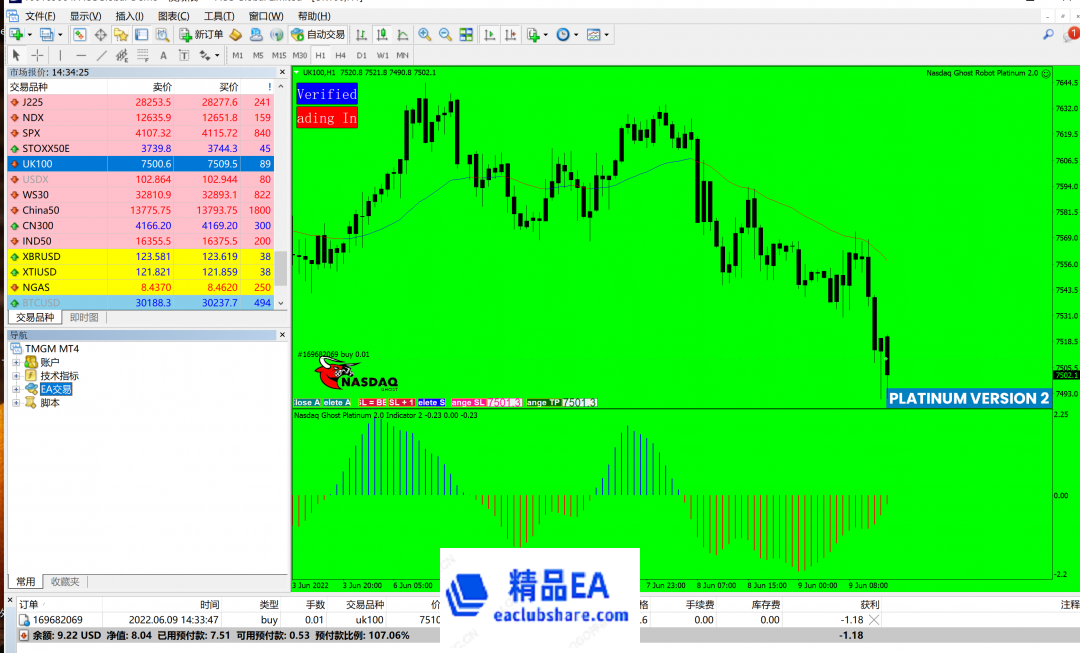Select the vertical line drawing tool
The image size is (1080, 653).
click(x=60, y=55)
